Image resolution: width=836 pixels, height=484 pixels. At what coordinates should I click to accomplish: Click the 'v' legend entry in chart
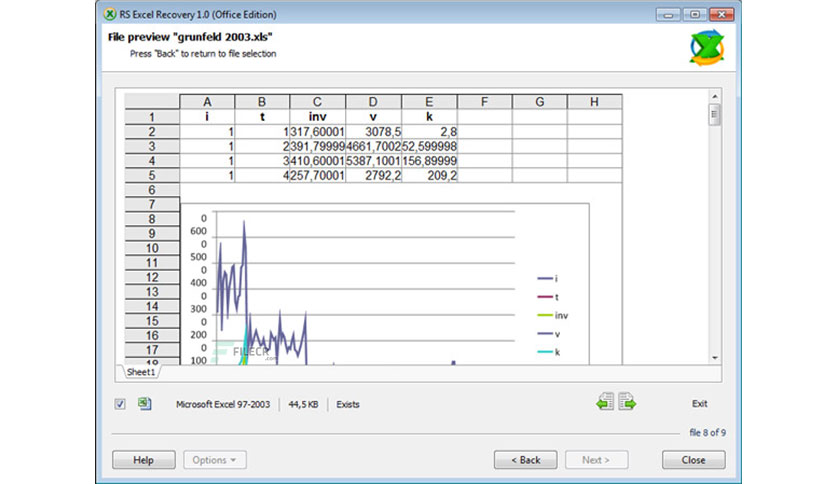549,334
